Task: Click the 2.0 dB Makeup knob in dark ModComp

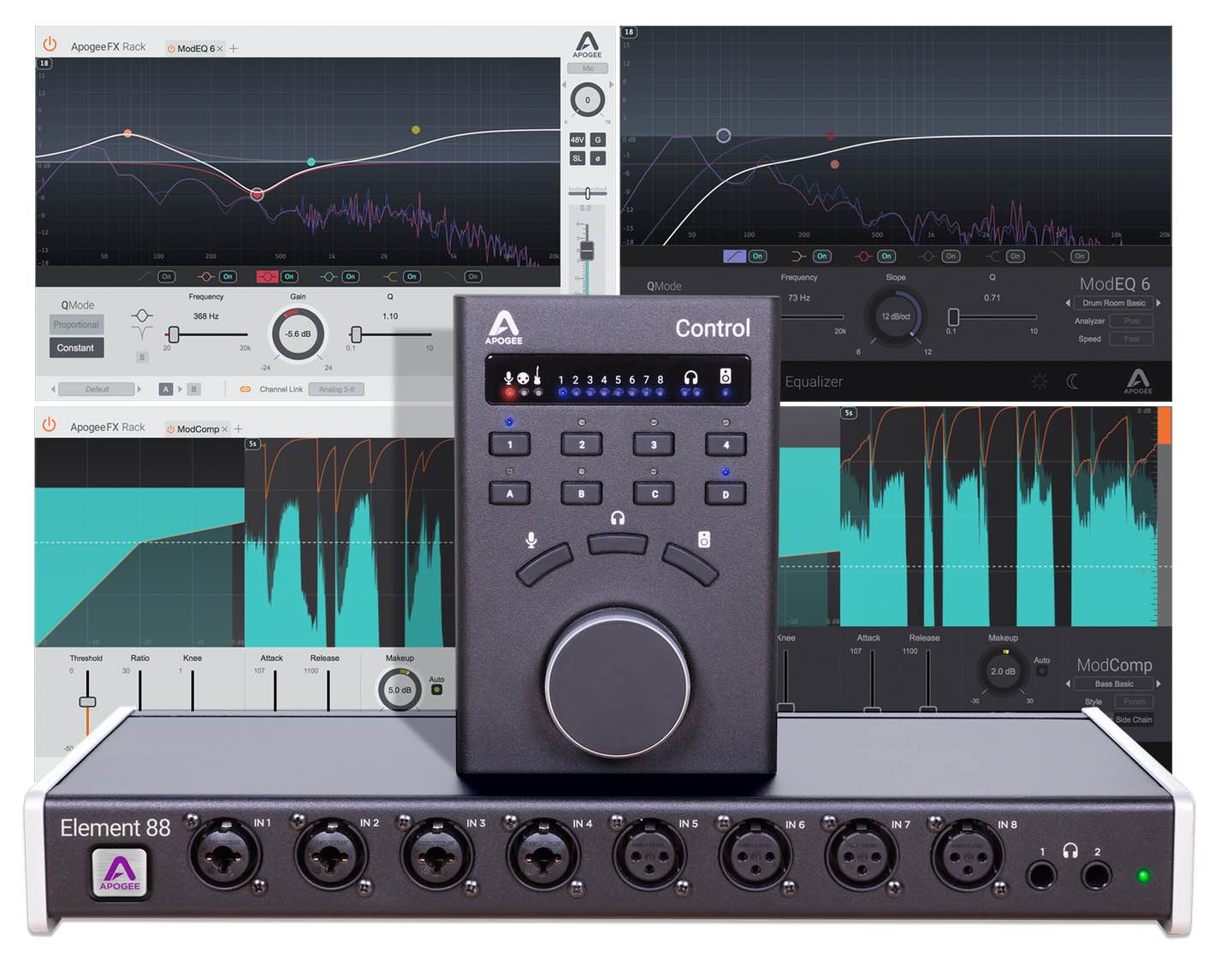Action: pyautogui.click(x=1003, y=671)
